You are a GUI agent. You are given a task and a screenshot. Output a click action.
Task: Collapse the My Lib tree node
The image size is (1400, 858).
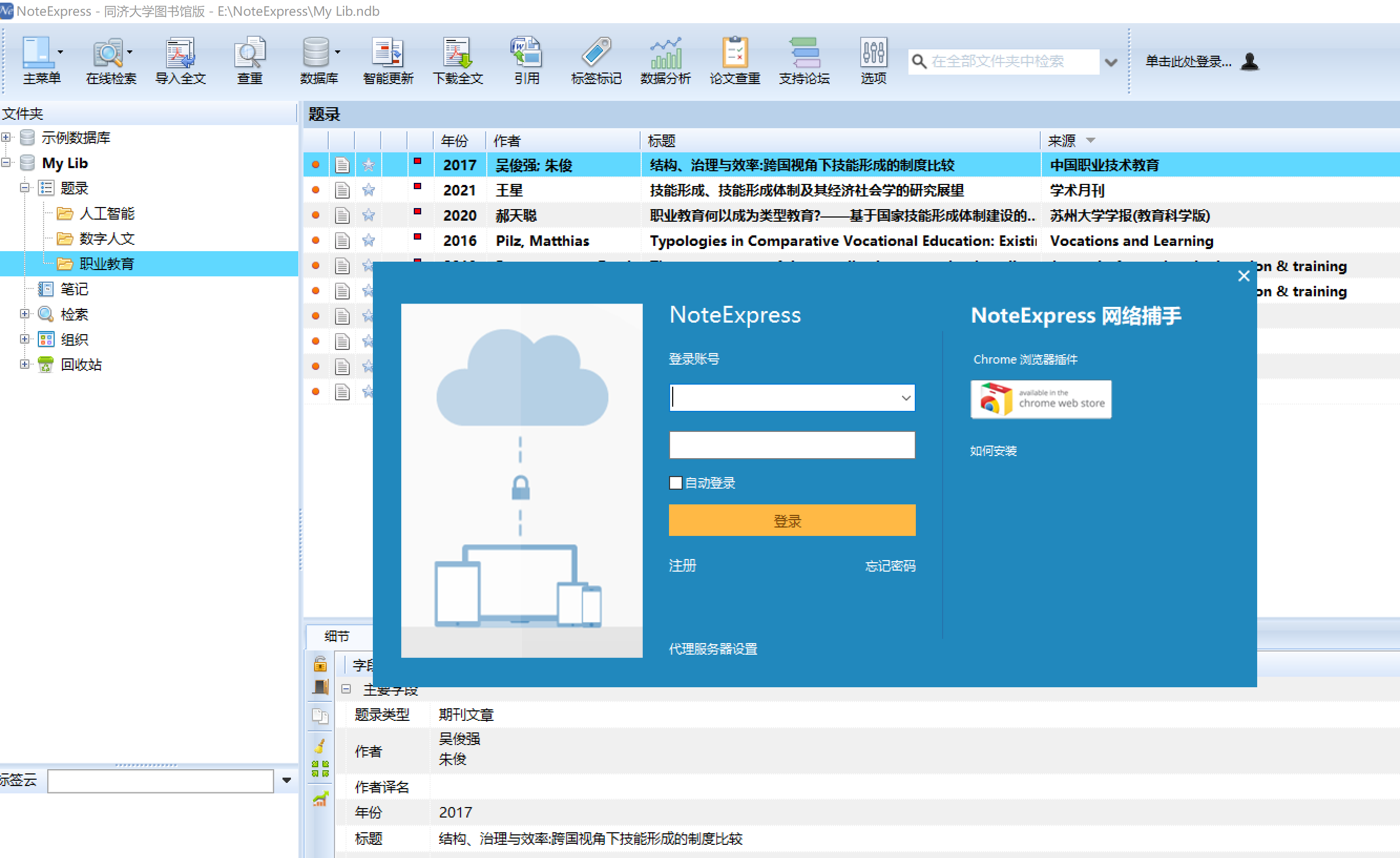6,163
